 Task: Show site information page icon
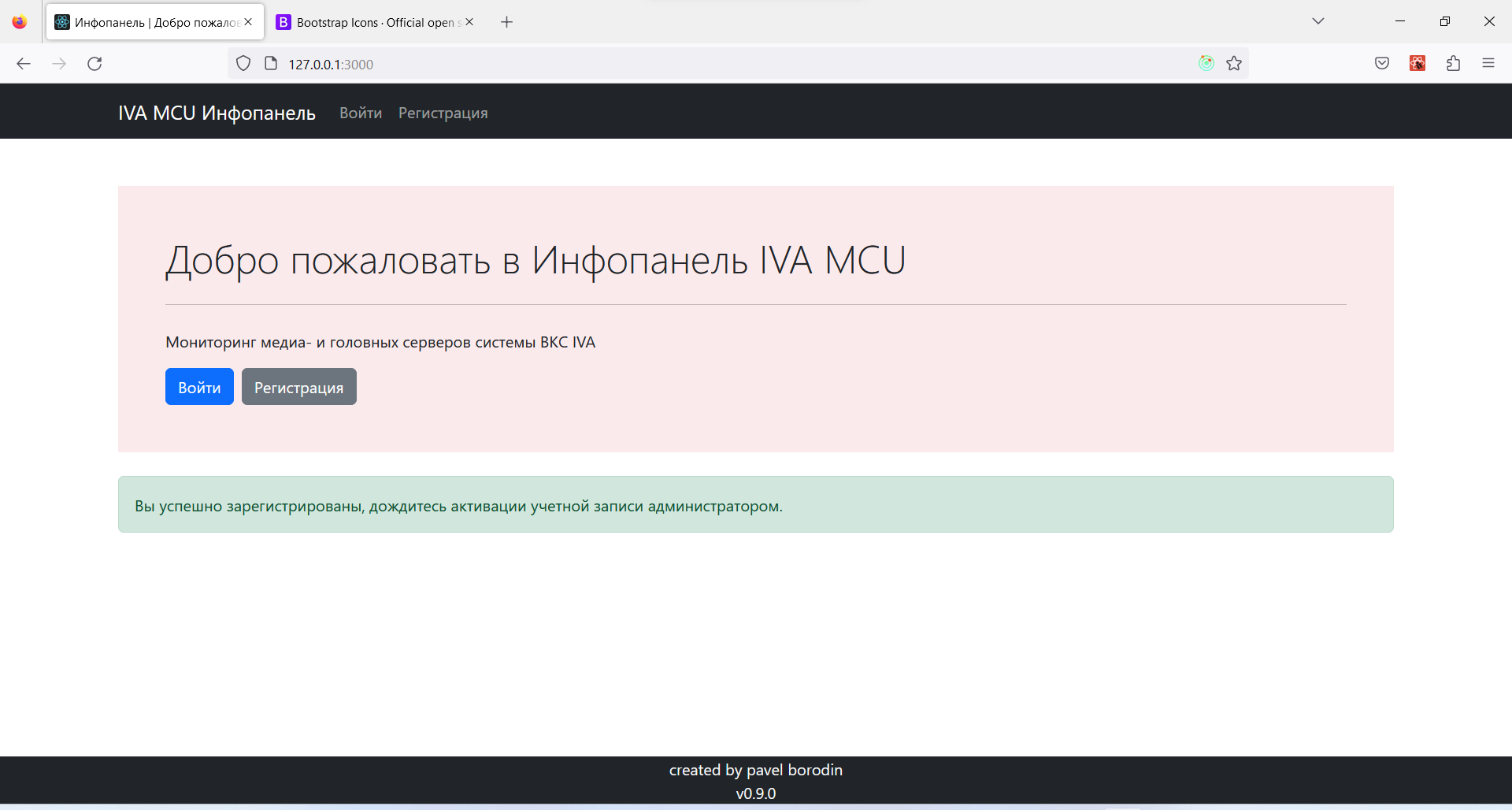point(271,64)
